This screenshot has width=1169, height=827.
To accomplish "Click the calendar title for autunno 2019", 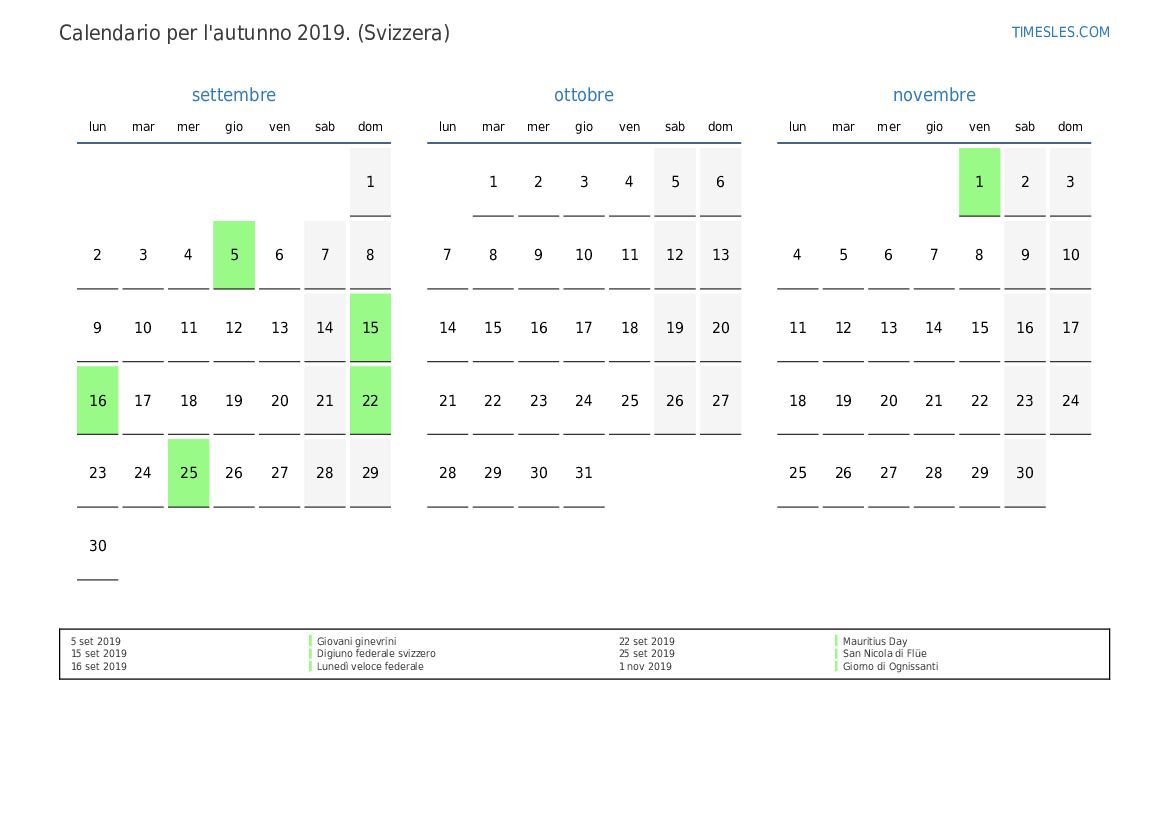I will [254, 33].
